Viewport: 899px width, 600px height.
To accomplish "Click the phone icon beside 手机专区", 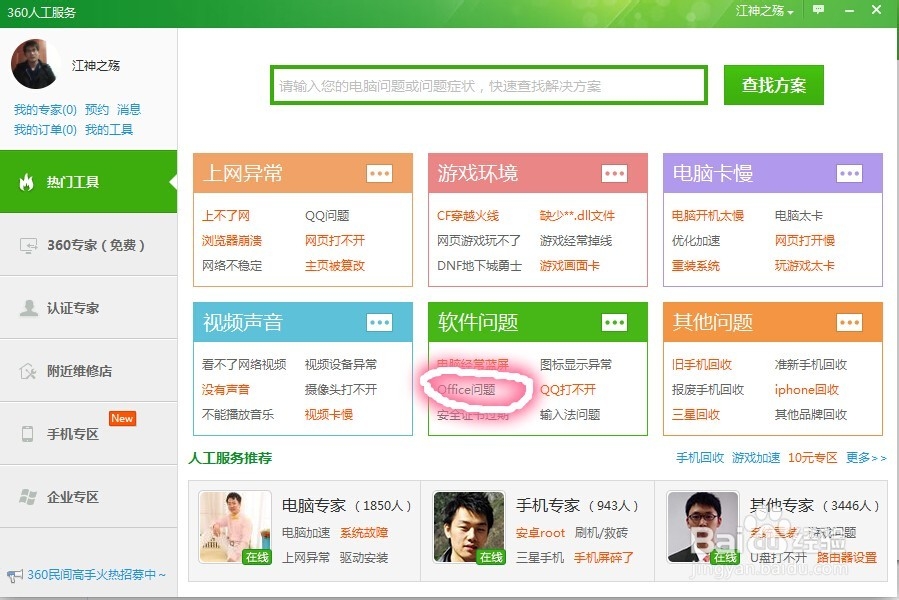I will [28, 434].
